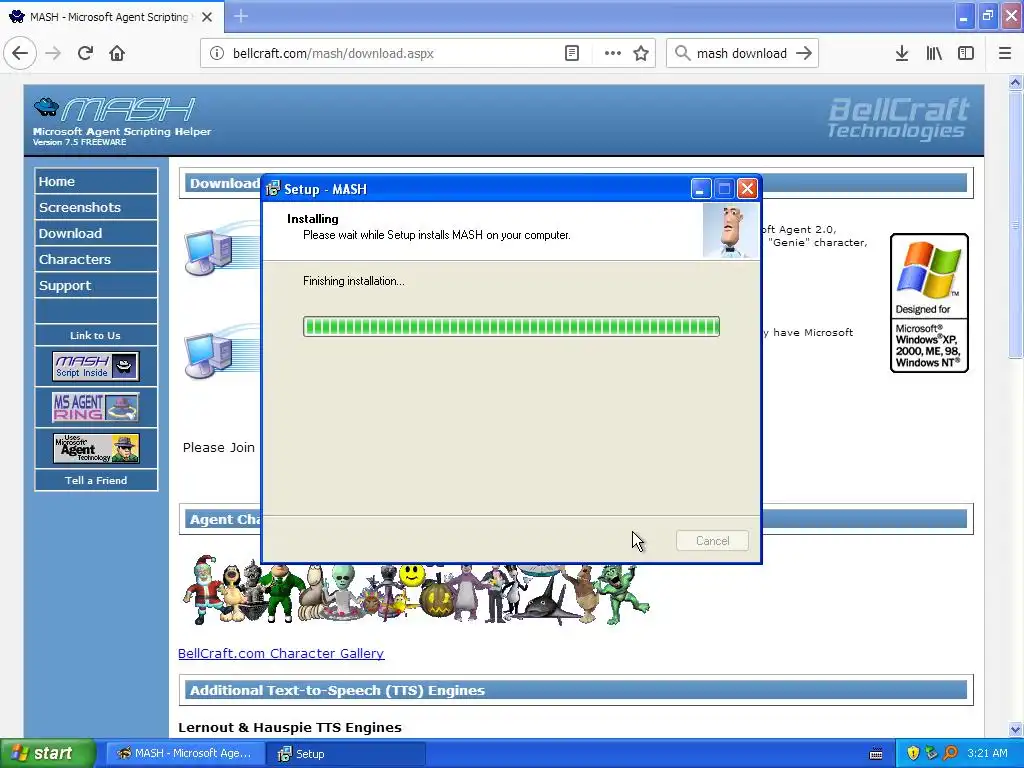Open the Characters page in the sidebar

(96, 260)
